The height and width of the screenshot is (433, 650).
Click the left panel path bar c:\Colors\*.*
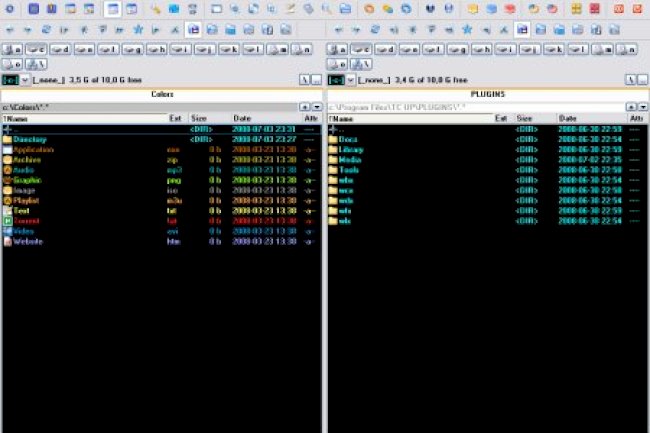(150, 107)
